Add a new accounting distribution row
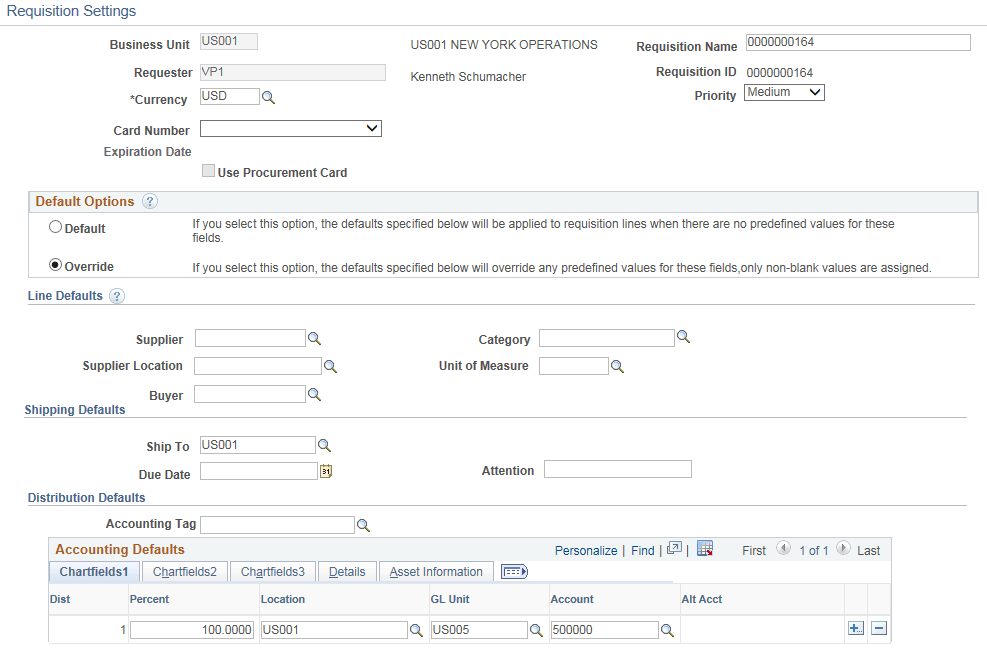987x660 pixels. tap(854, 628)
